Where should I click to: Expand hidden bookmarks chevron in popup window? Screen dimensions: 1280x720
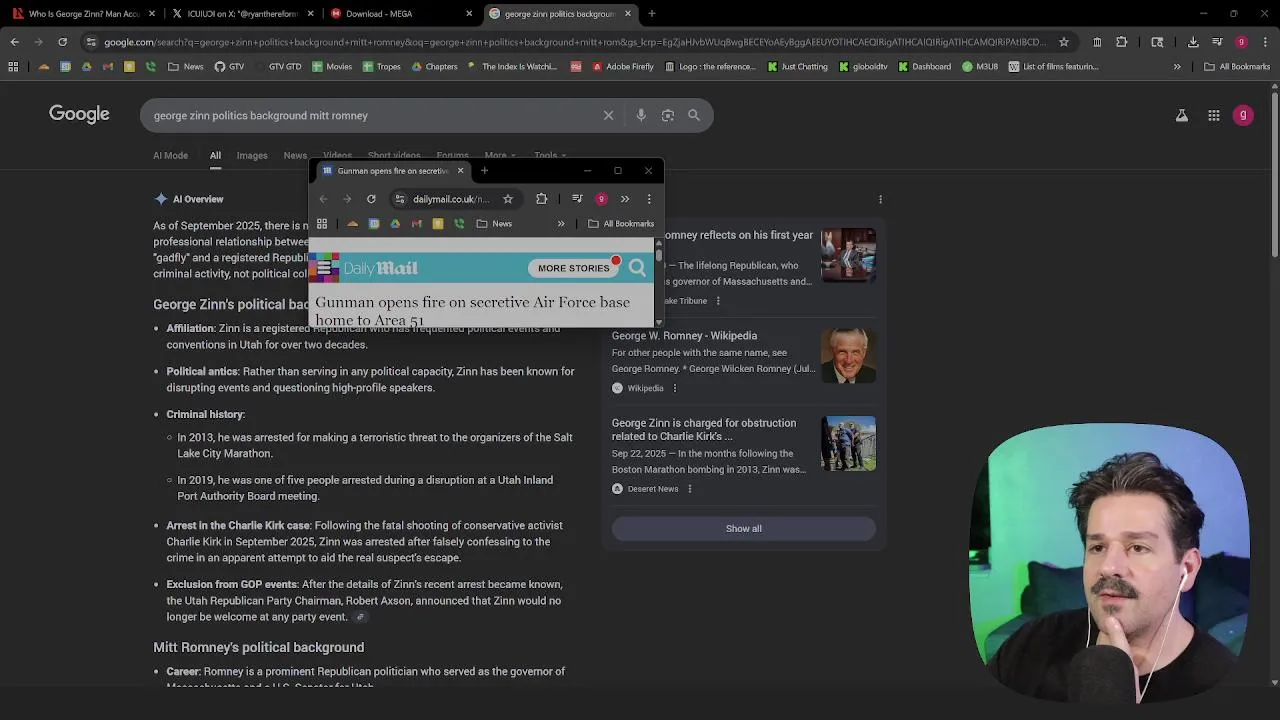pyautogui.click(x=561, y=224)
